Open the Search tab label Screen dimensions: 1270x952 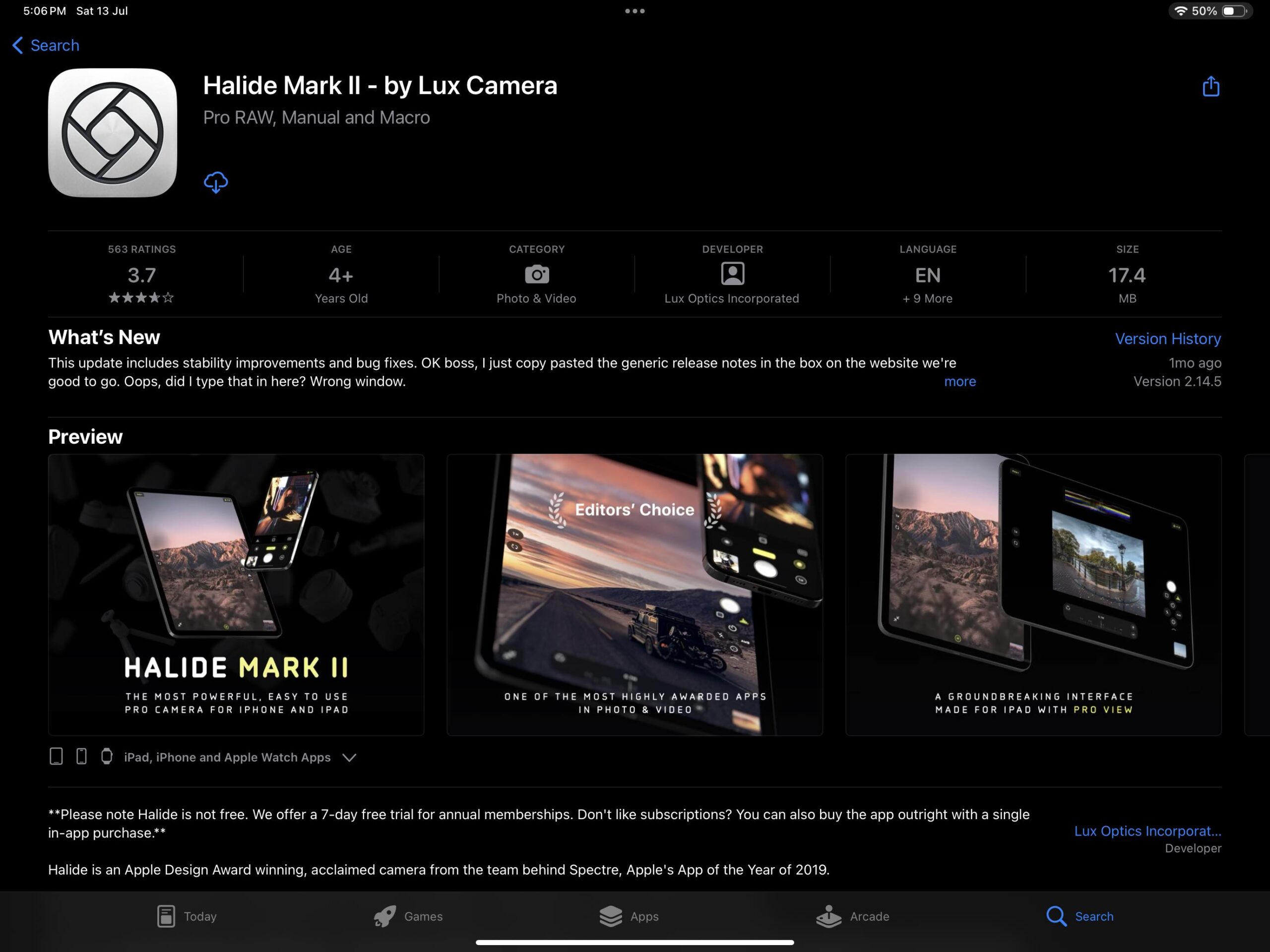[x=1094, y=916]
